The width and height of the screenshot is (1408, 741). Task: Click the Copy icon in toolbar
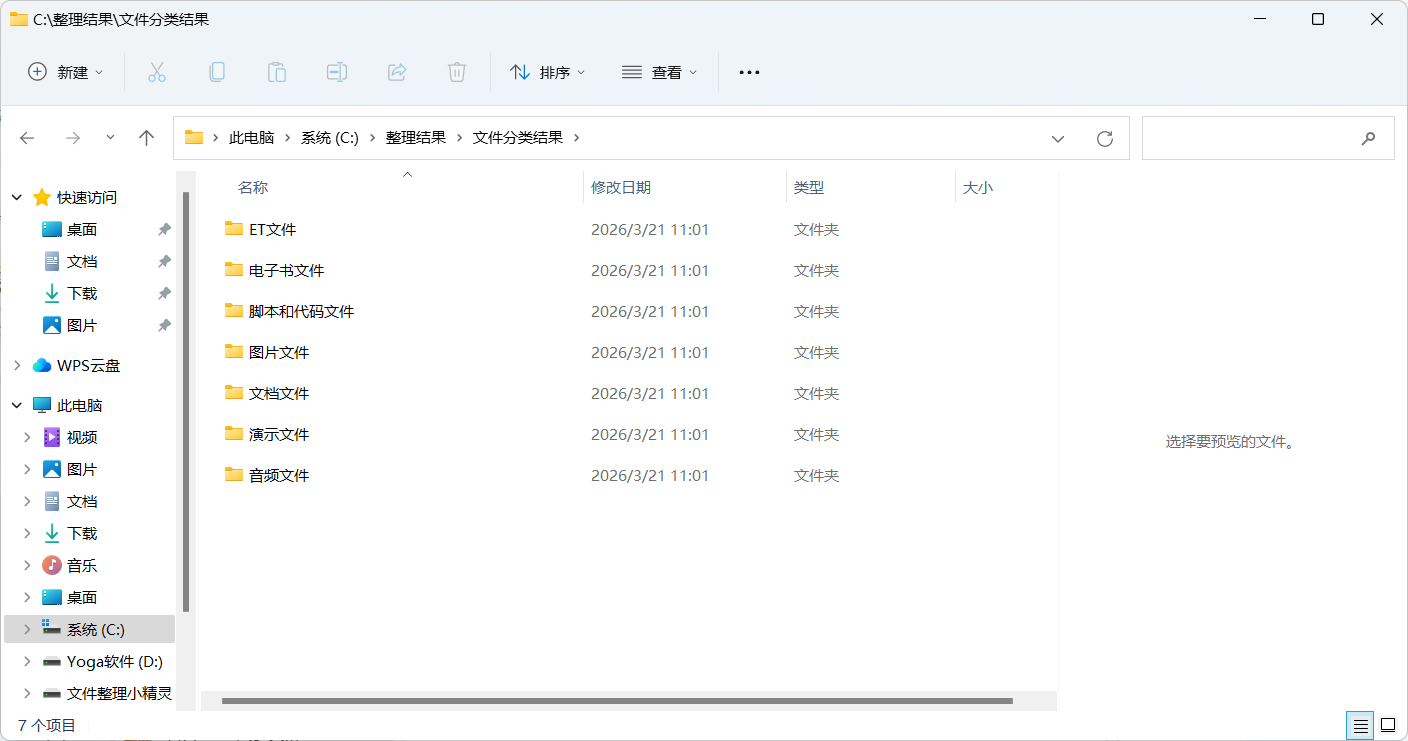click(x=217, y=72)
